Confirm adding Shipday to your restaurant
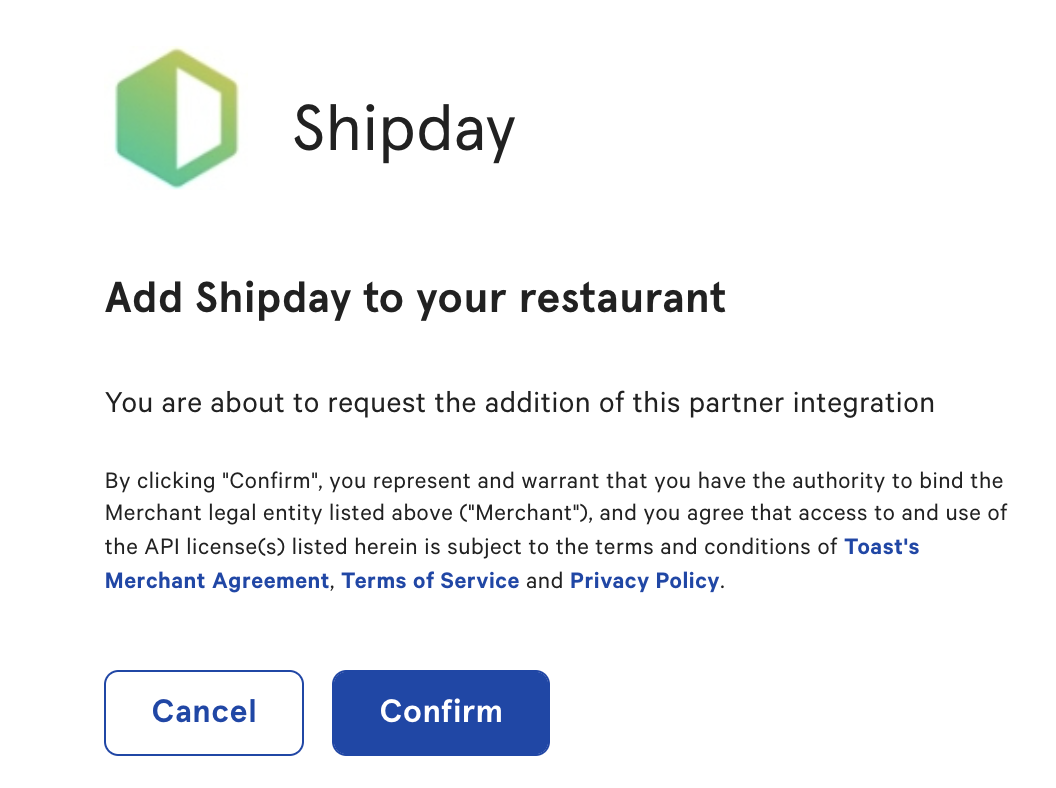1056x788 pixels. (440, 712)
